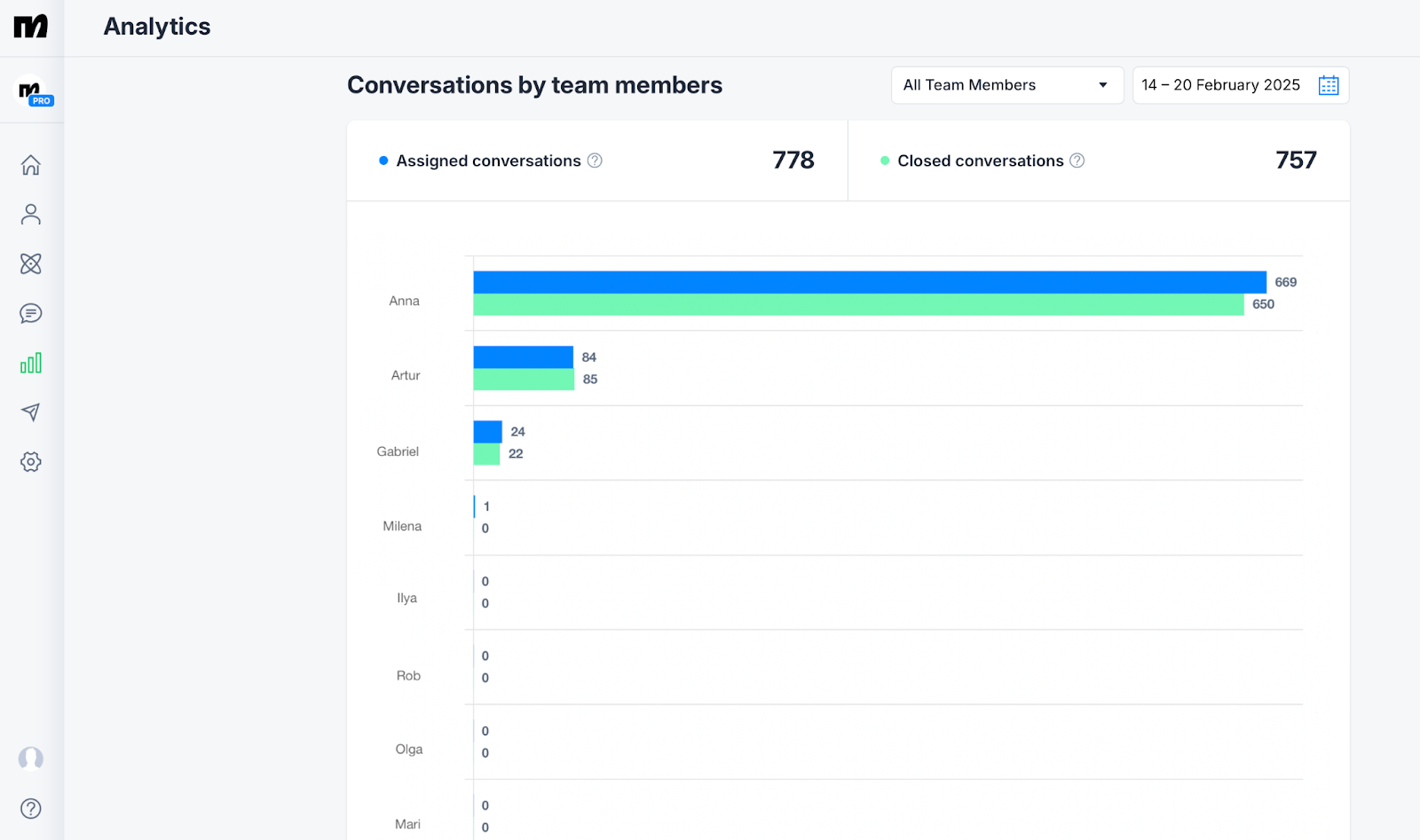Open the Automation atom icon
Viewport: 1420px width, 840px height.
coord(31,264)
